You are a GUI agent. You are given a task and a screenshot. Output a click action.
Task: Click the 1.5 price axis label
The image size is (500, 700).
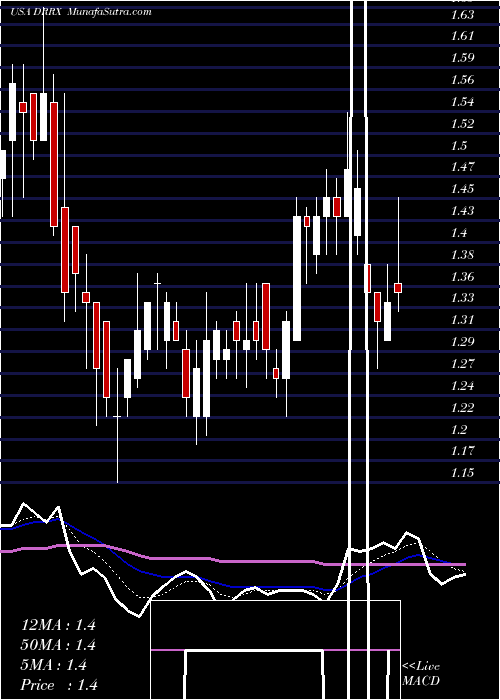pos(459,146)
